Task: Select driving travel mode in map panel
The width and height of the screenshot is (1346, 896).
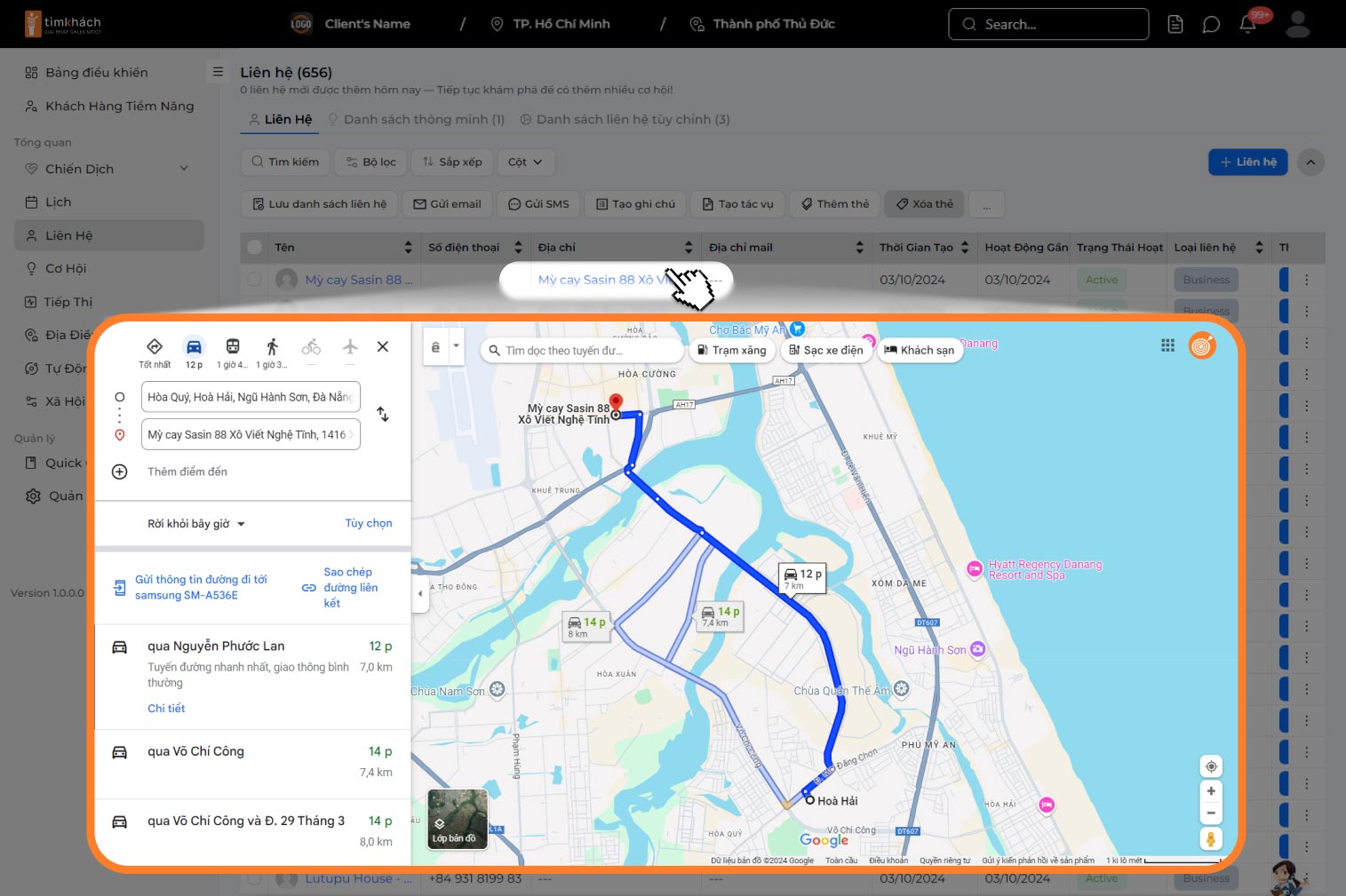Action: 194,347
